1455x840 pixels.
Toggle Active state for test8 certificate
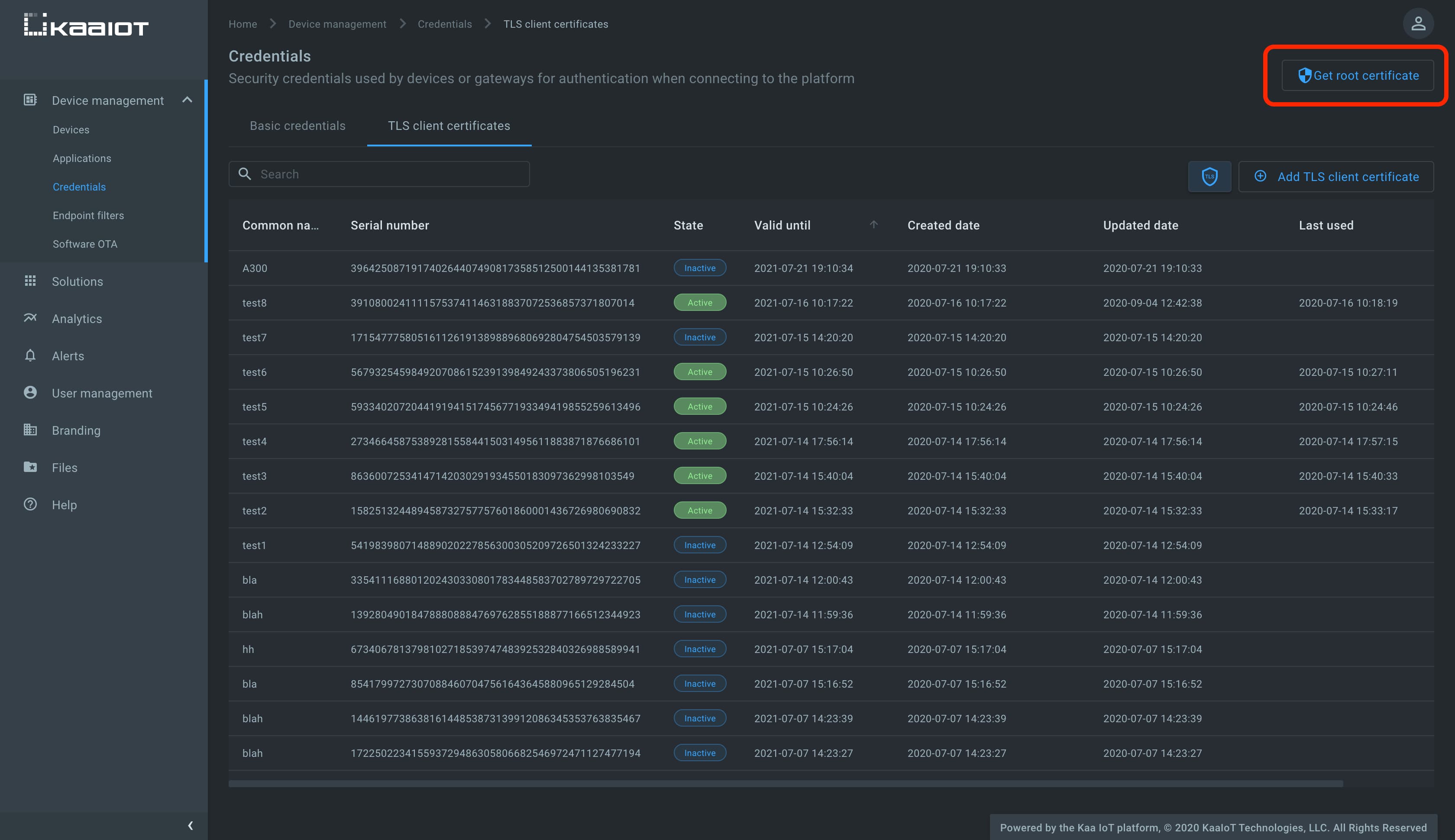(x=700, y=302)
